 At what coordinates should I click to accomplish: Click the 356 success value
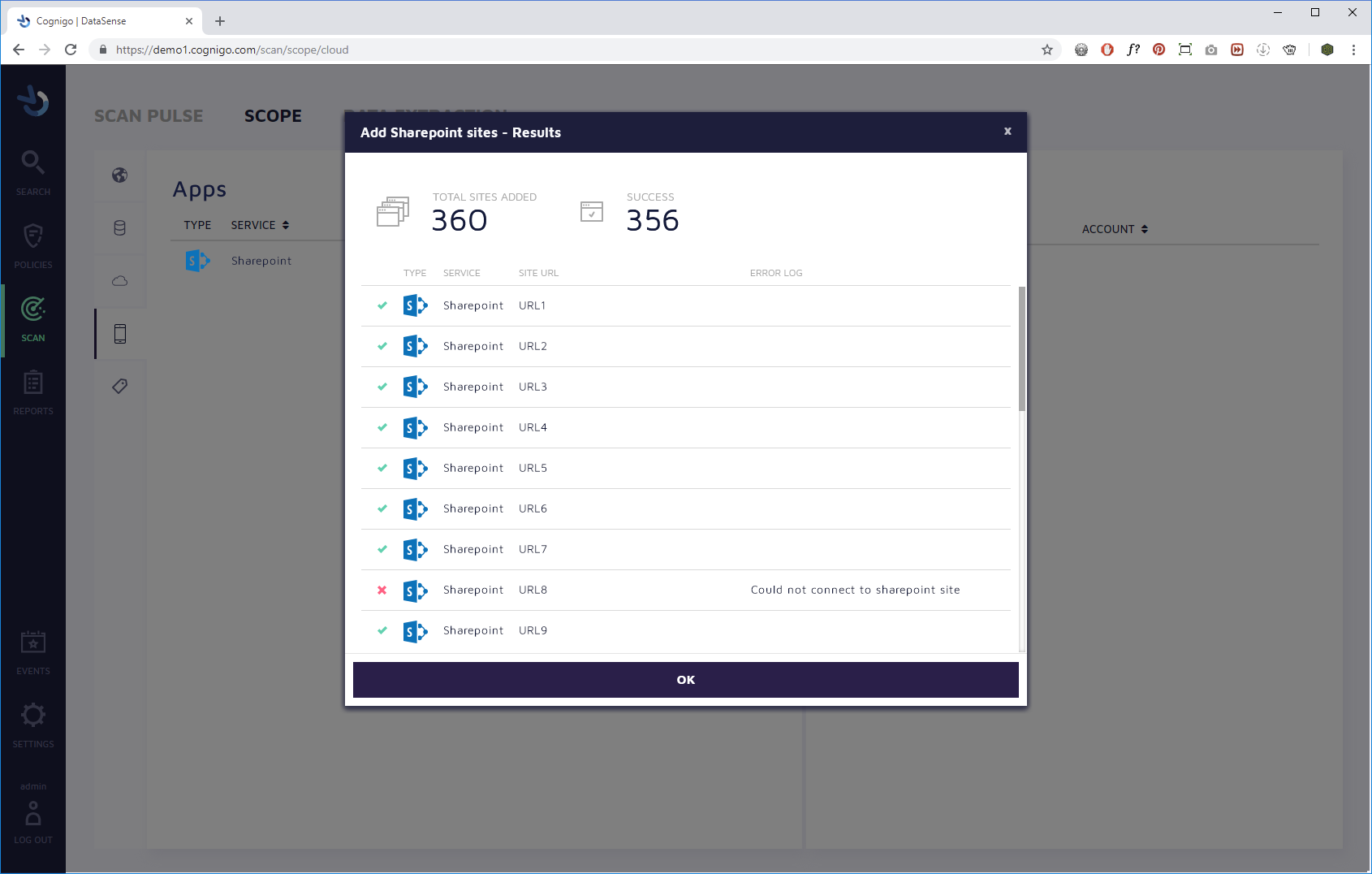653,220
